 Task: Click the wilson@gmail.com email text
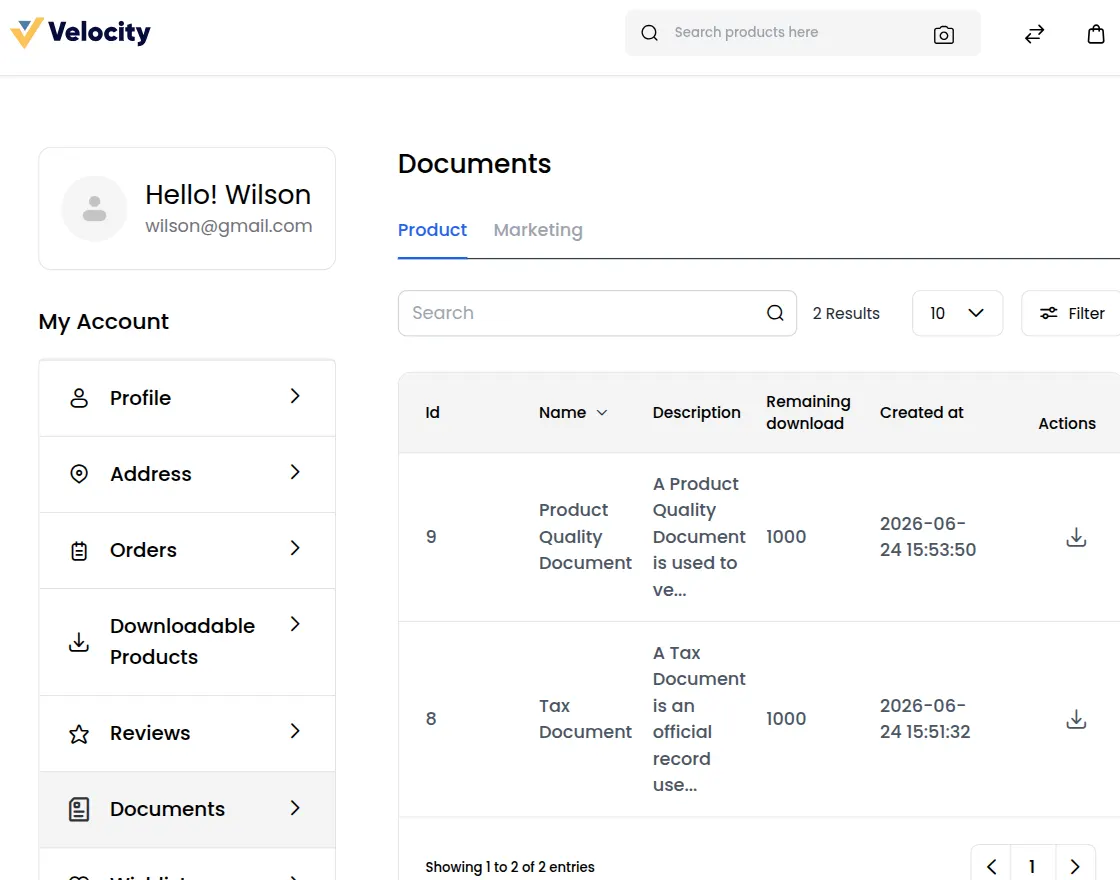point(229,226)
